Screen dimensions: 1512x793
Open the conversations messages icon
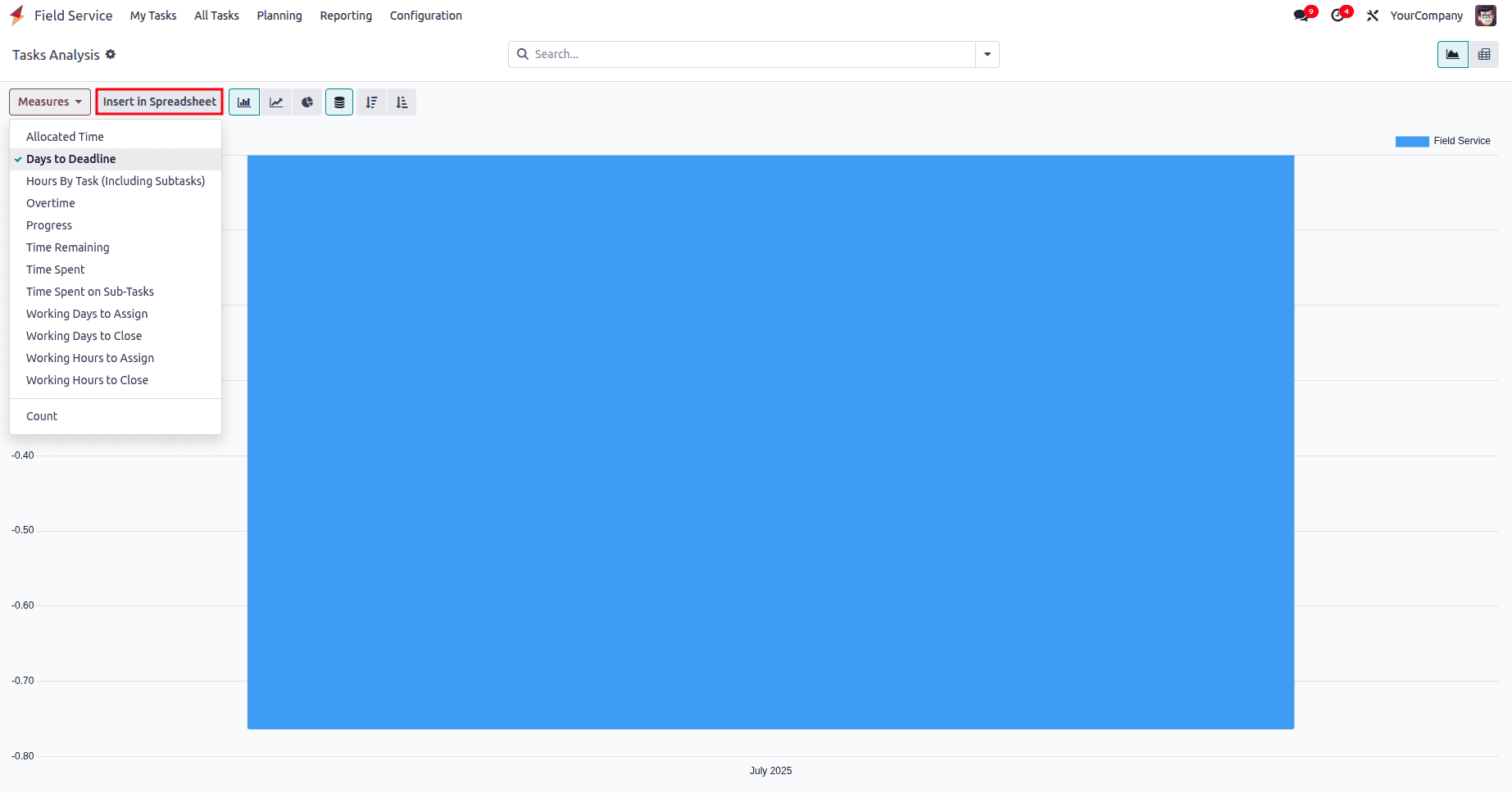(1301, 16)
